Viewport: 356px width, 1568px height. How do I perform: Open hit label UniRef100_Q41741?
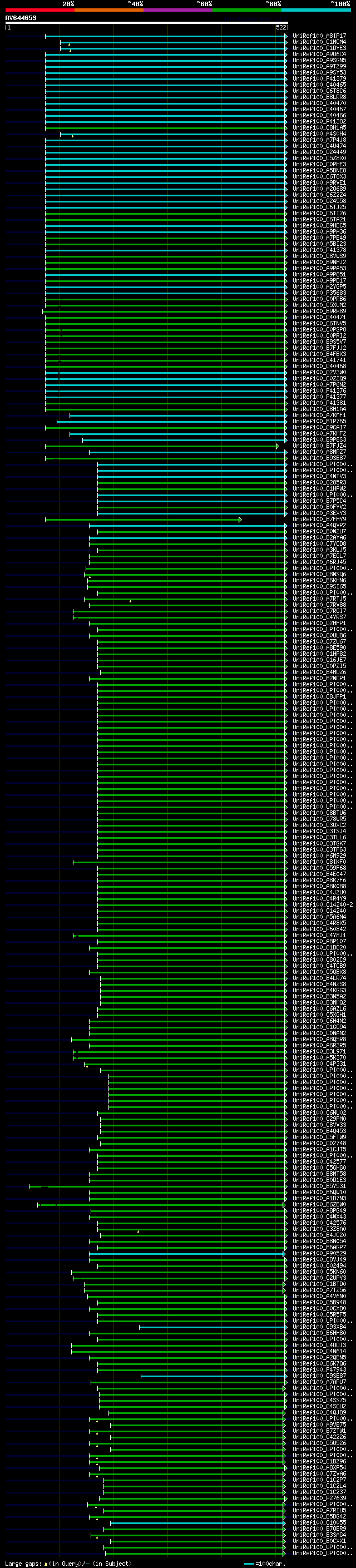pyautogui.click(x=319, y=360)
